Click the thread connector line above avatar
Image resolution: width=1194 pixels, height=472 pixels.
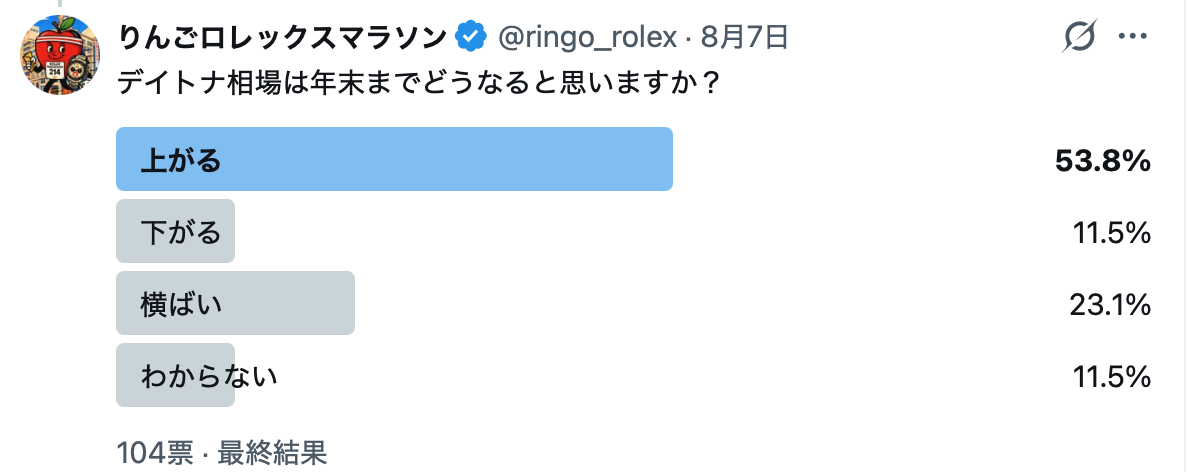tap(60, 3)
